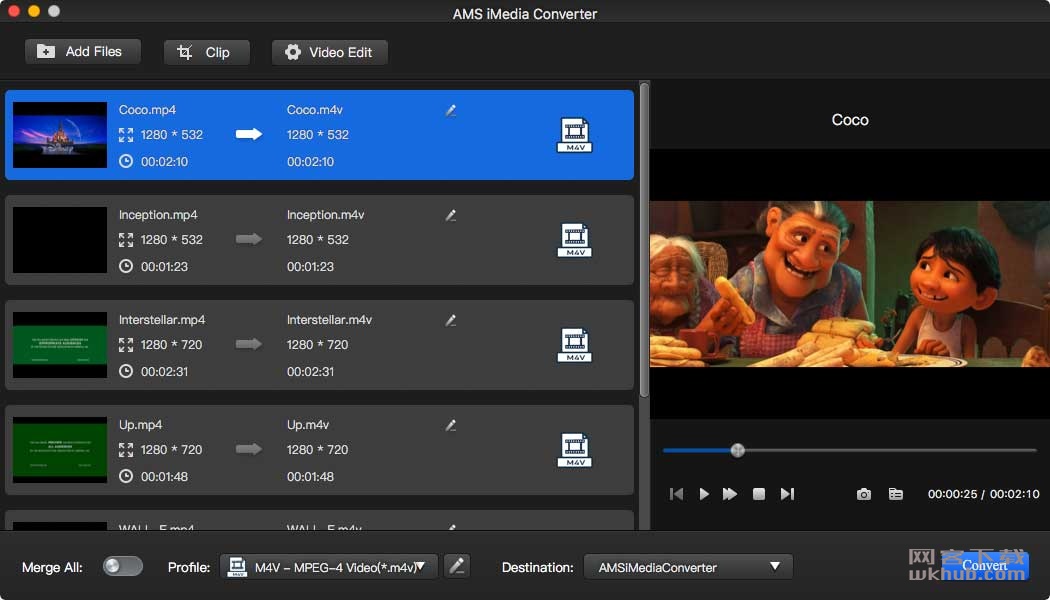The height and width of the screenshot is (600, 1050).
Task: Open Video Edit
Action: tap(329, 52)
